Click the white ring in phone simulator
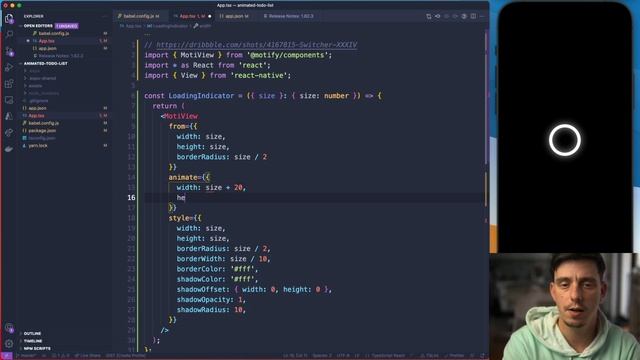Viewport: 640px width, 360px height. click(x=564, y=140)
